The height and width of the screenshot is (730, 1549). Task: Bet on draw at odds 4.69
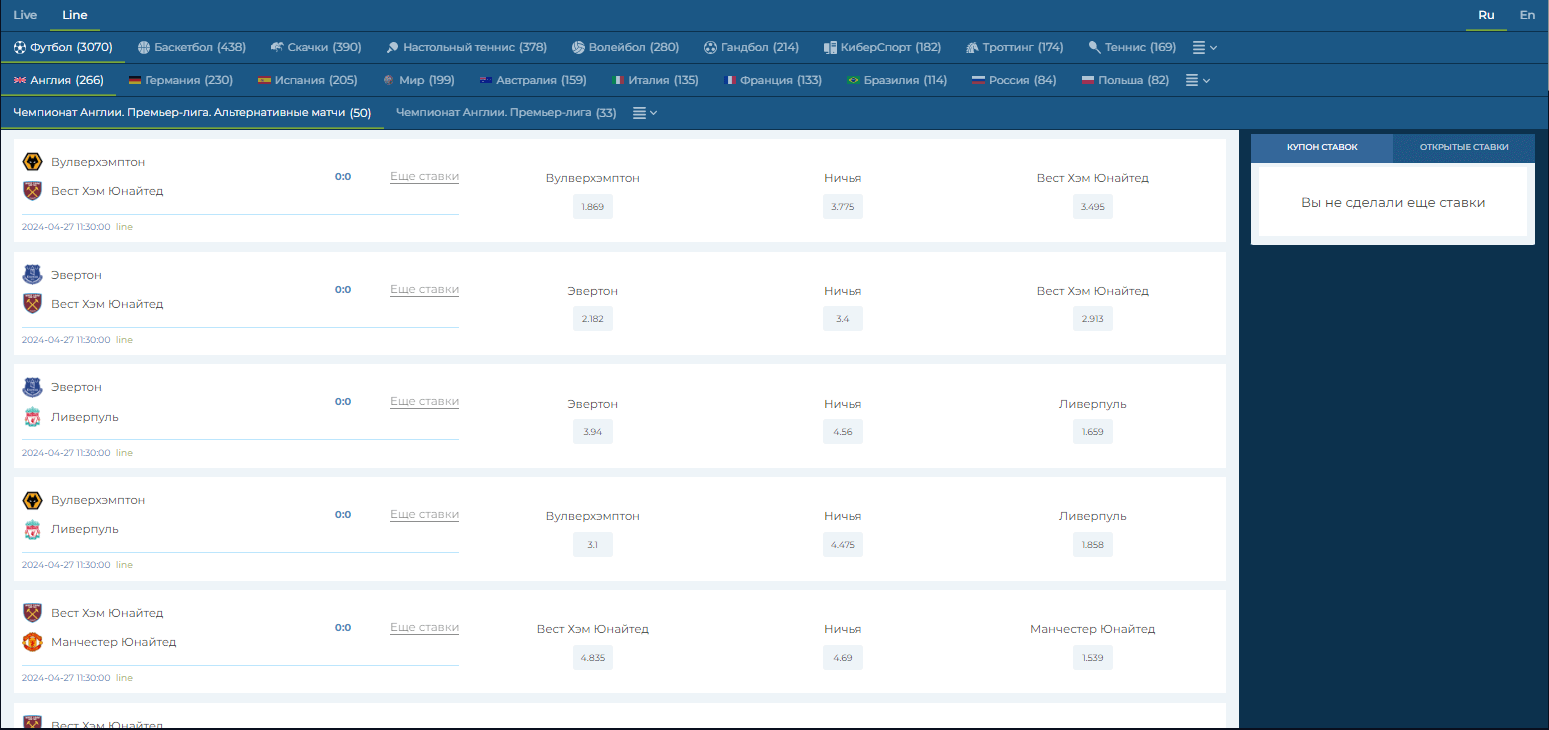tap(843, 658)
